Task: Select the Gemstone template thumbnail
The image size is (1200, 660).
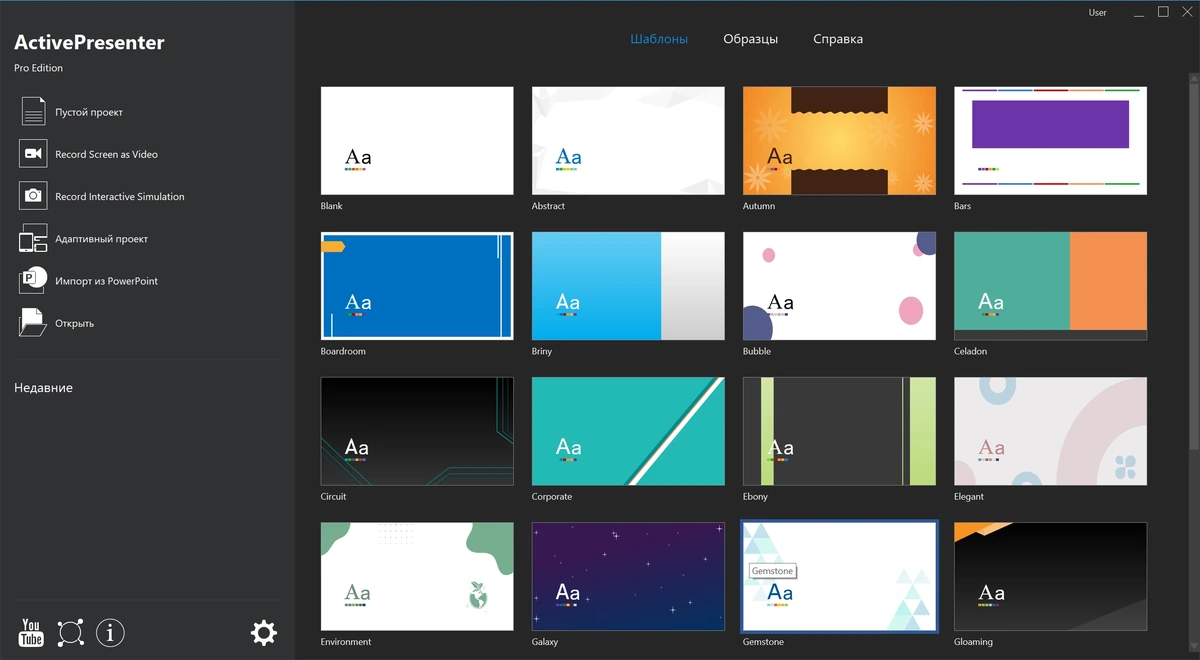Action: [839, 576]
